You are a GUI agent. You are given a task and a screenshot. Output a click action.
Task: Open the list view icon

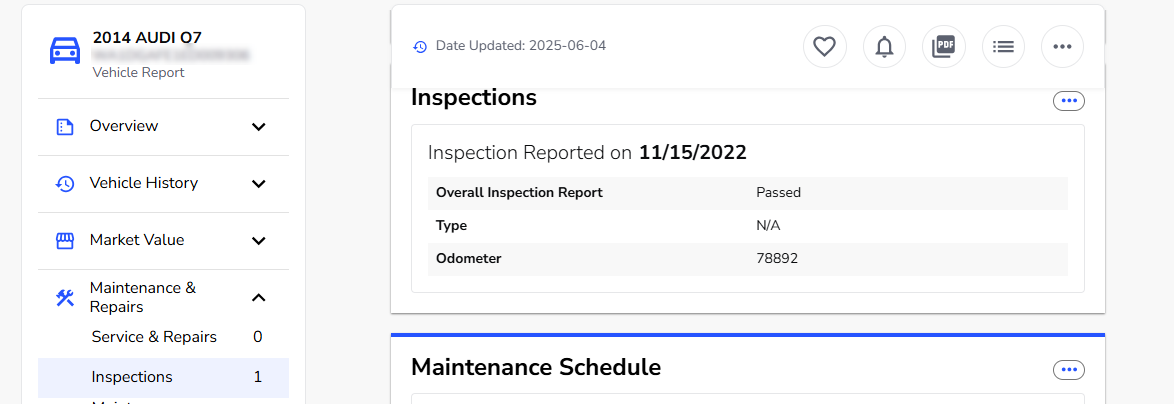(x=1003, y=46)
